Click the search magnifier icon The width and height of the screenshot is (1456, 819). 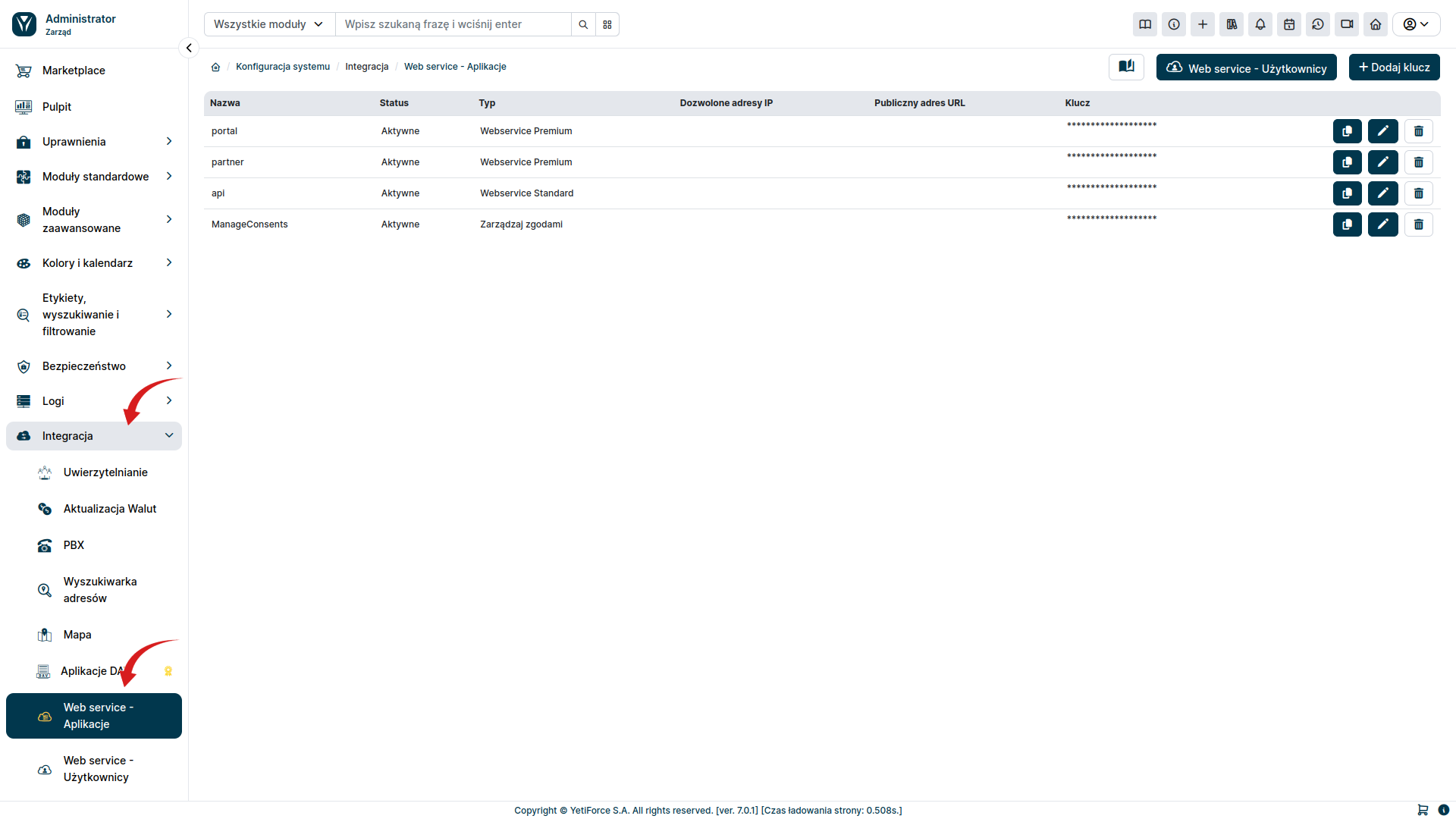pyautogui.click(x=583, y=24)
